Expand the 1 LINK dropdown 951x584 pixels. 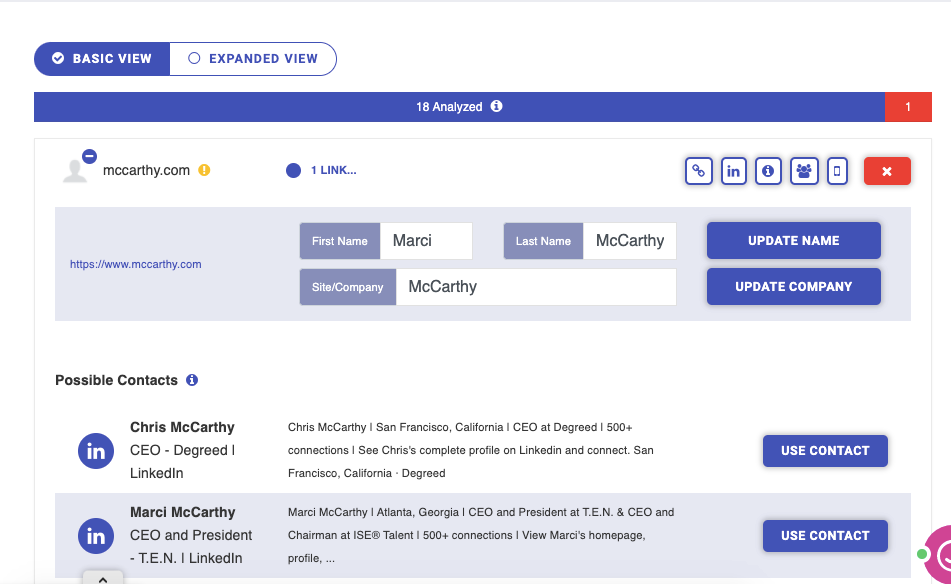click(333, 170)
